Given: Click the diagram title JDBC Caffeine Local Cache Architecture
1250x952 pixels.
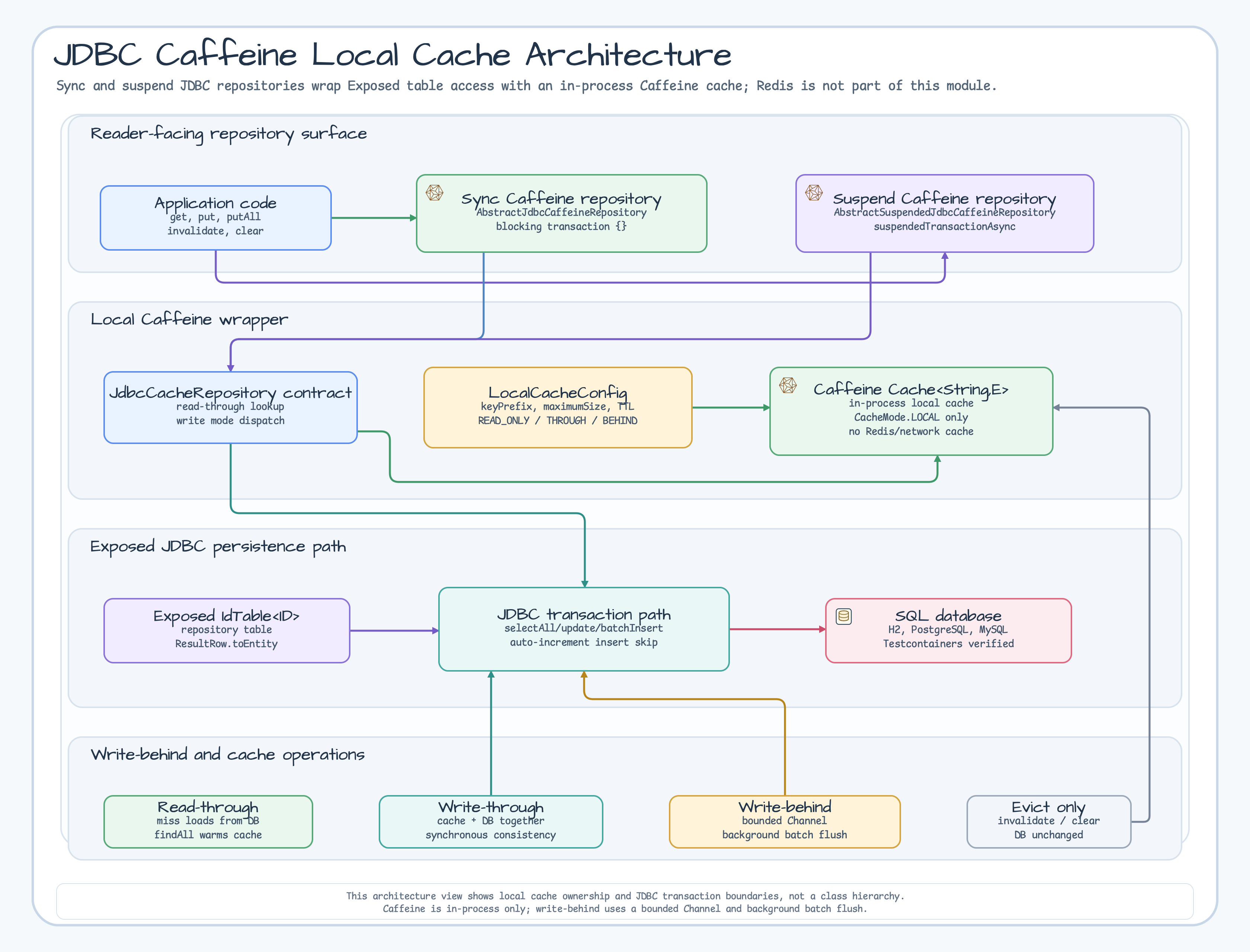Looking at the screenshot, I should [392, 55].
